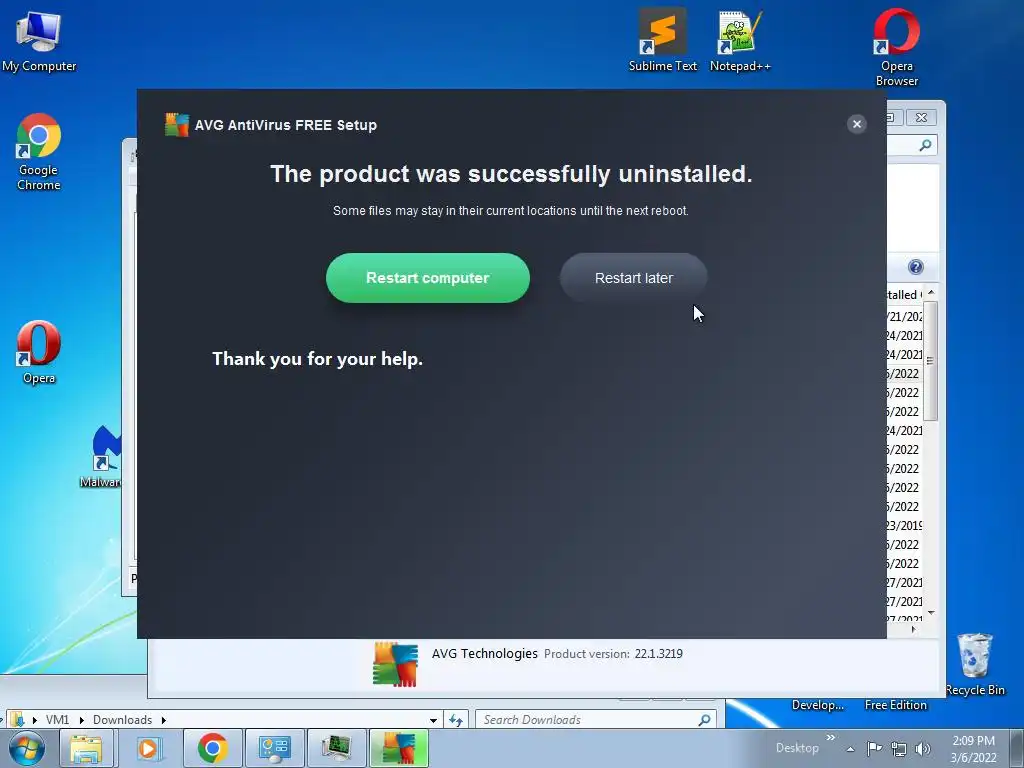Click the Search Downloads field
1024x768 pixels.
click(596, 720)
